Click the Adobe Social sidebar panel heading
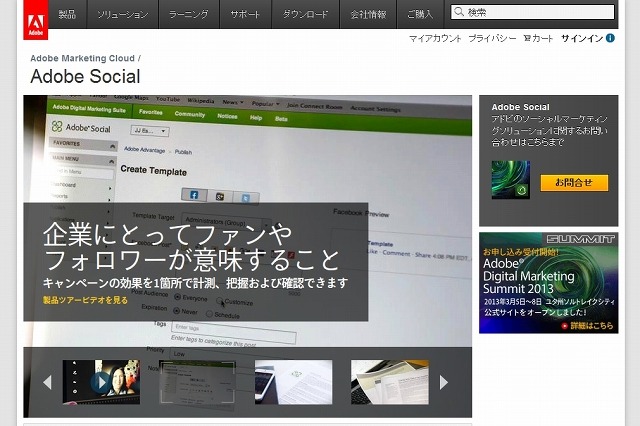640x426 pixels. tap(520, 107)
